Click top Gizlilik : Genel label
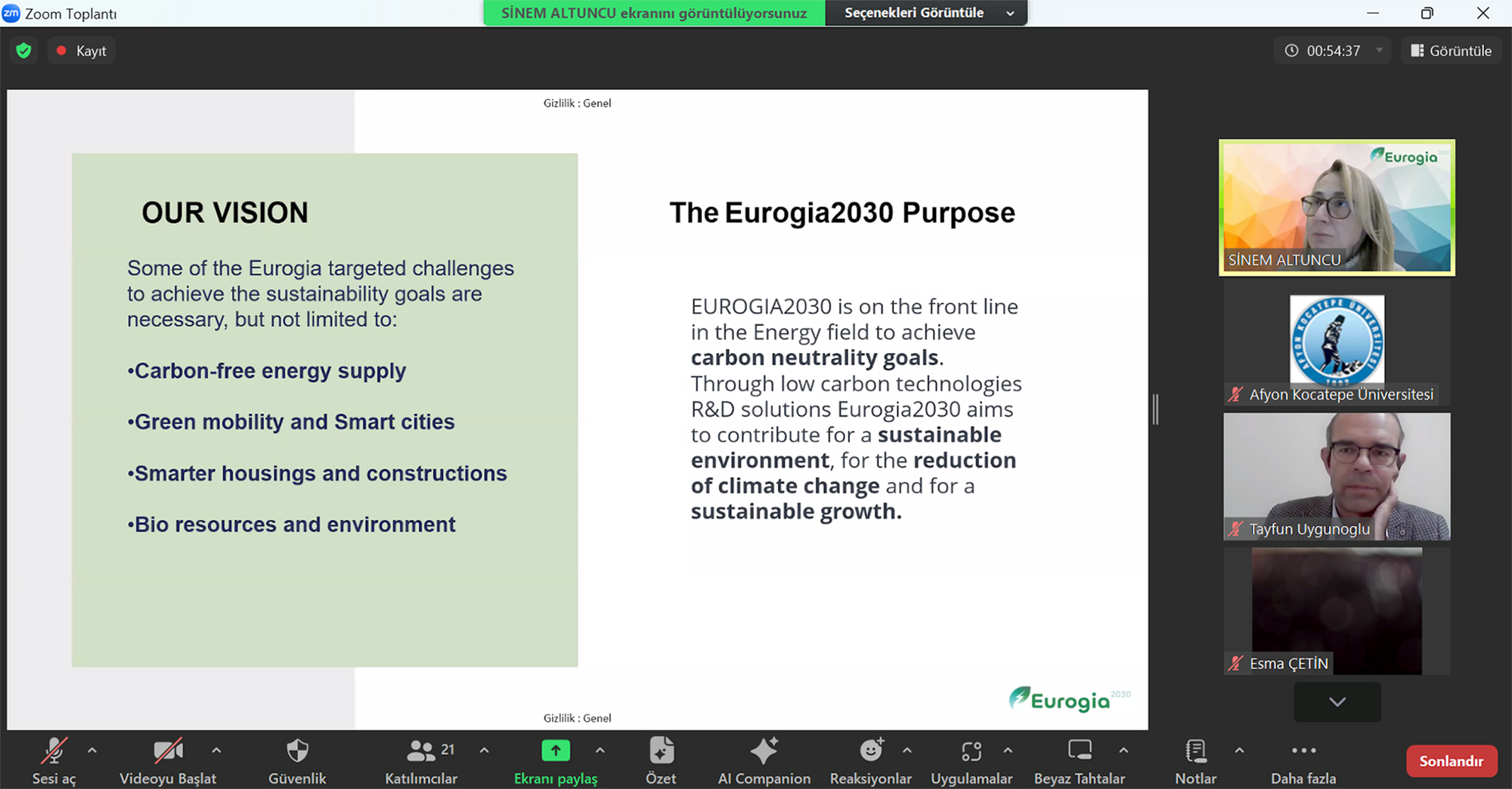1512x789 pixels. (577, 103)
